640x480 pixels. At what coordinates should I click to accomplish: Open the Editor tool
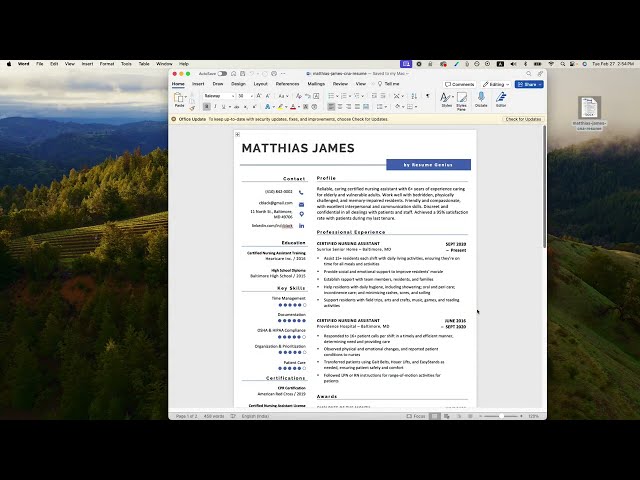501,100
